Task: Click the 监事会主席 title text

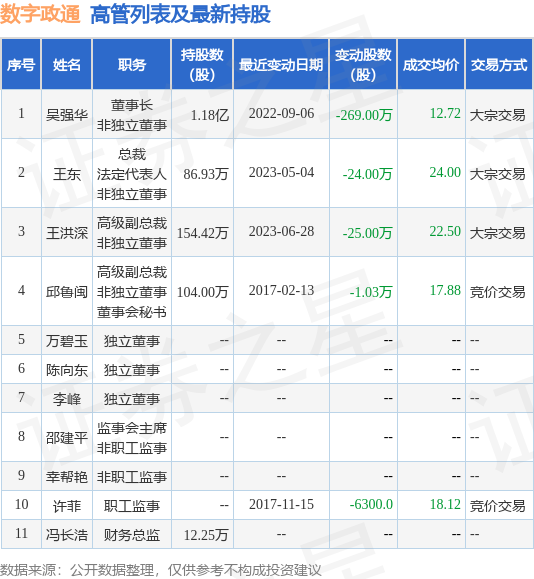Action: tap(132, 428)
